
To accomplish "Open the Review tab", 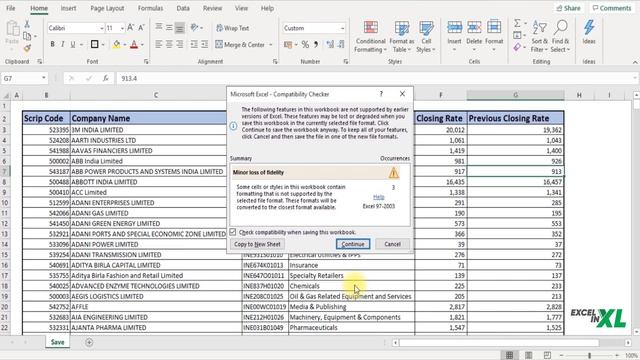I will click(212, 8).
